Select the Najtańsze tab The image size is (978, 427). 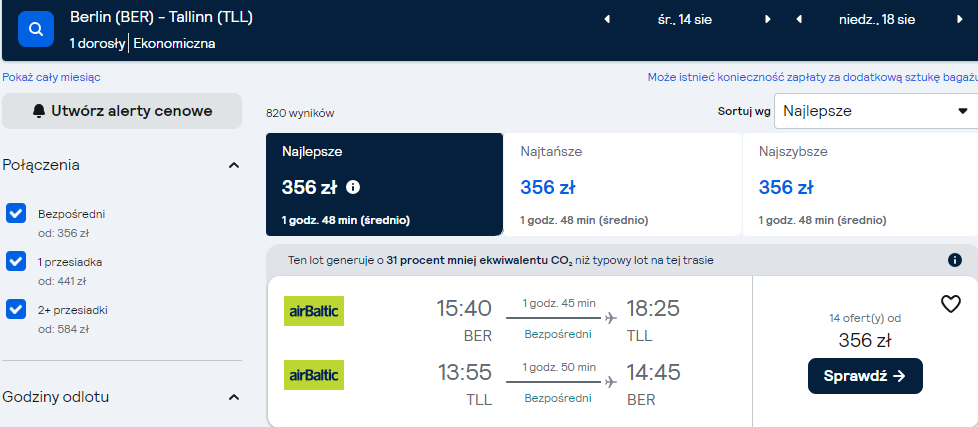[x=622, y=185]
